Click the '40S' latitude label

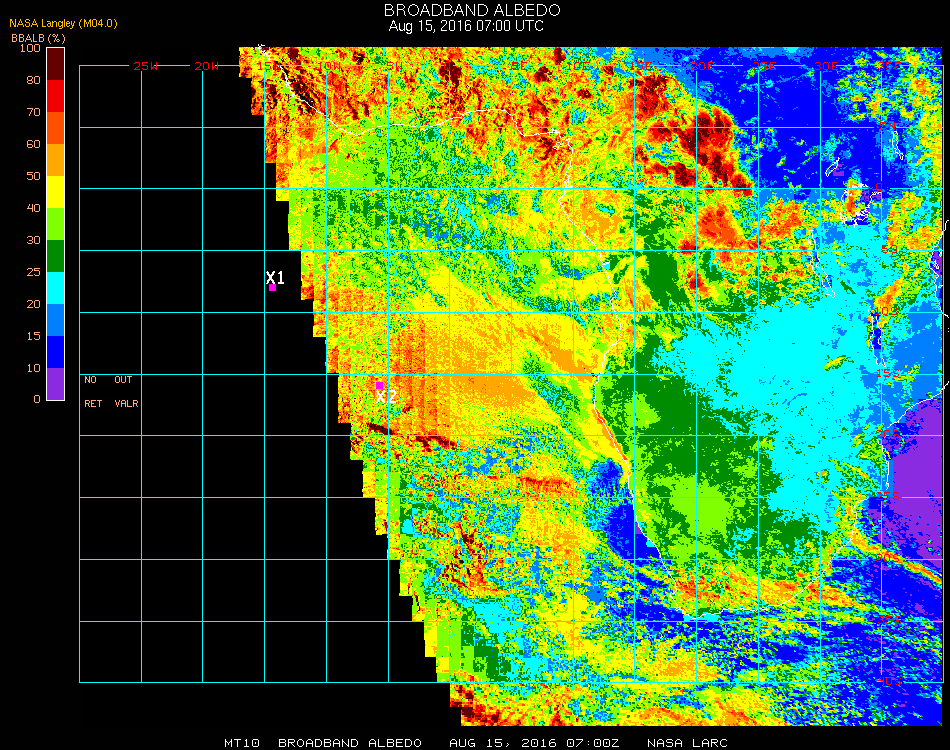(889, 682)
